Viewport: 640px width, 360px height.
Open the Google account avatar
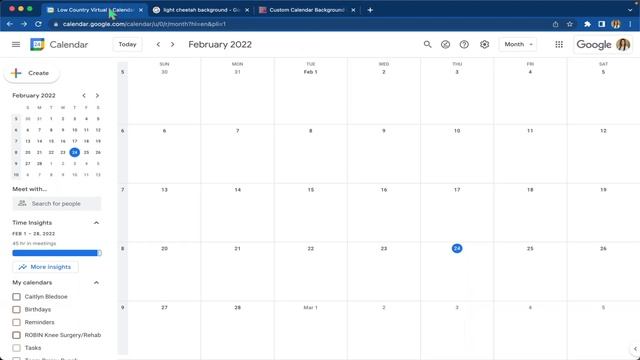point(623,44)
